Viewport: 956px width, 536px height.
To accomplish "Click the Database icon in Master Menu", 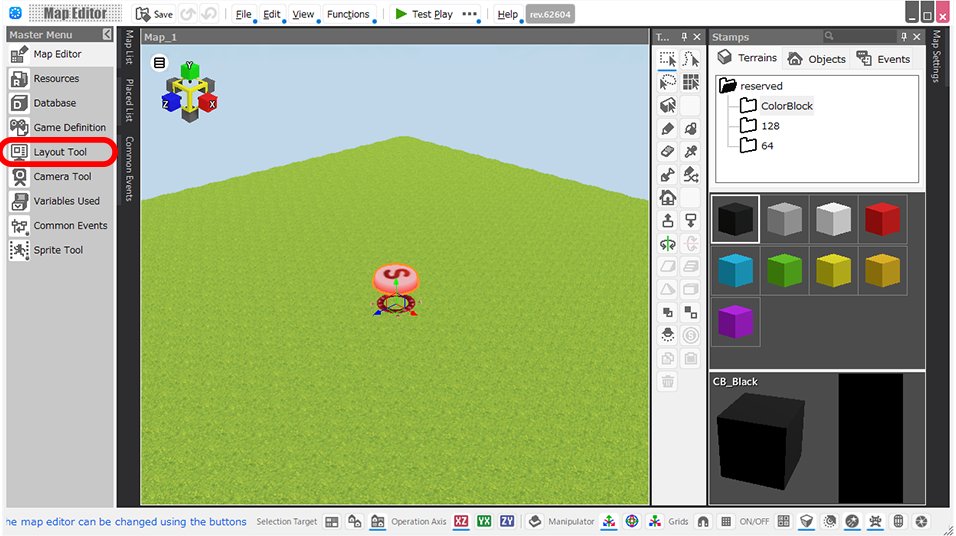I will (19, 103).
